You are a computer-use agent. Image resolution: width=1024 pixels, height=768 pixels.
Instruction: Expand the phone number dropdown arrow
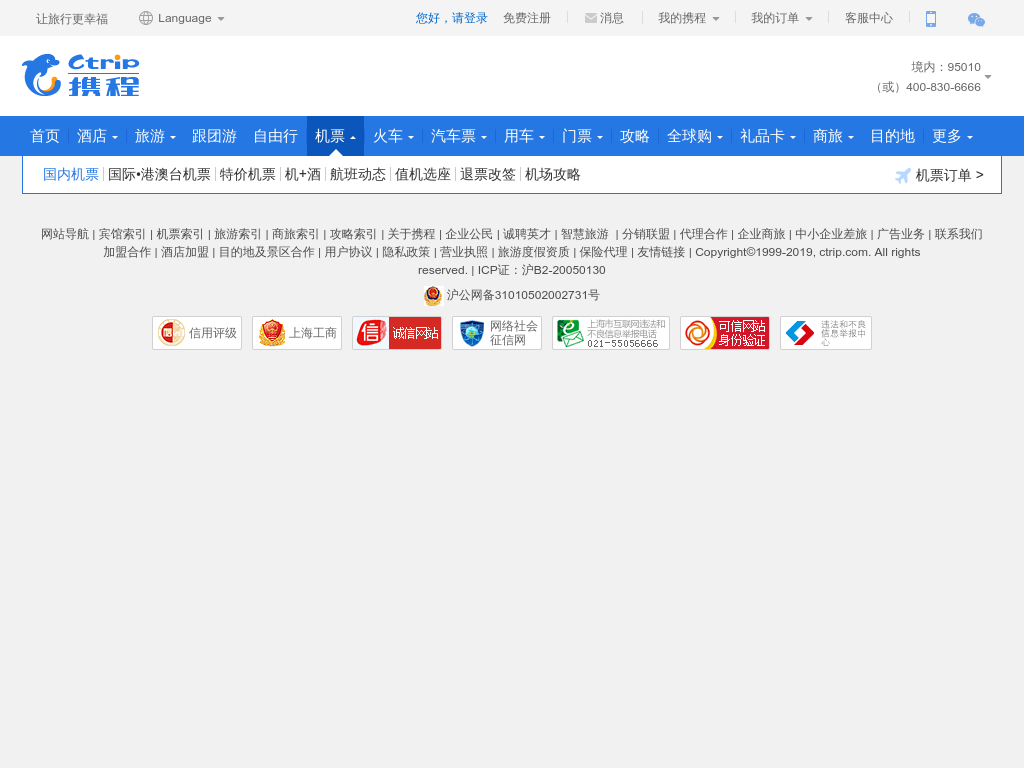point(987,77)
